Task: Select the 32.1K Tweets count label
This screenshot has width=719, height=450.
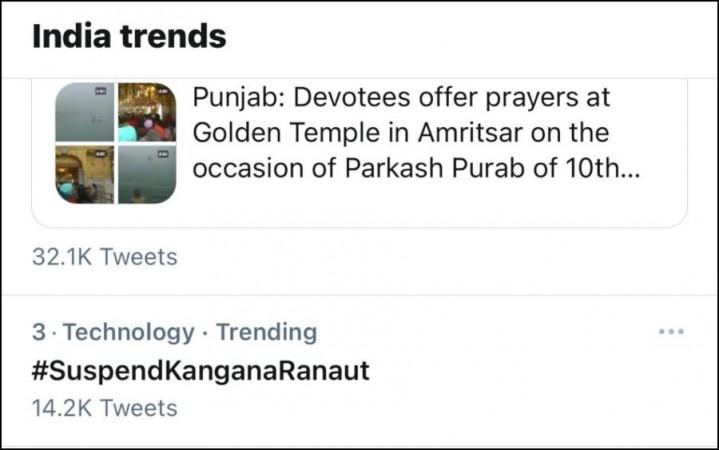Action: pyautogui.click(x=105, y=257)
